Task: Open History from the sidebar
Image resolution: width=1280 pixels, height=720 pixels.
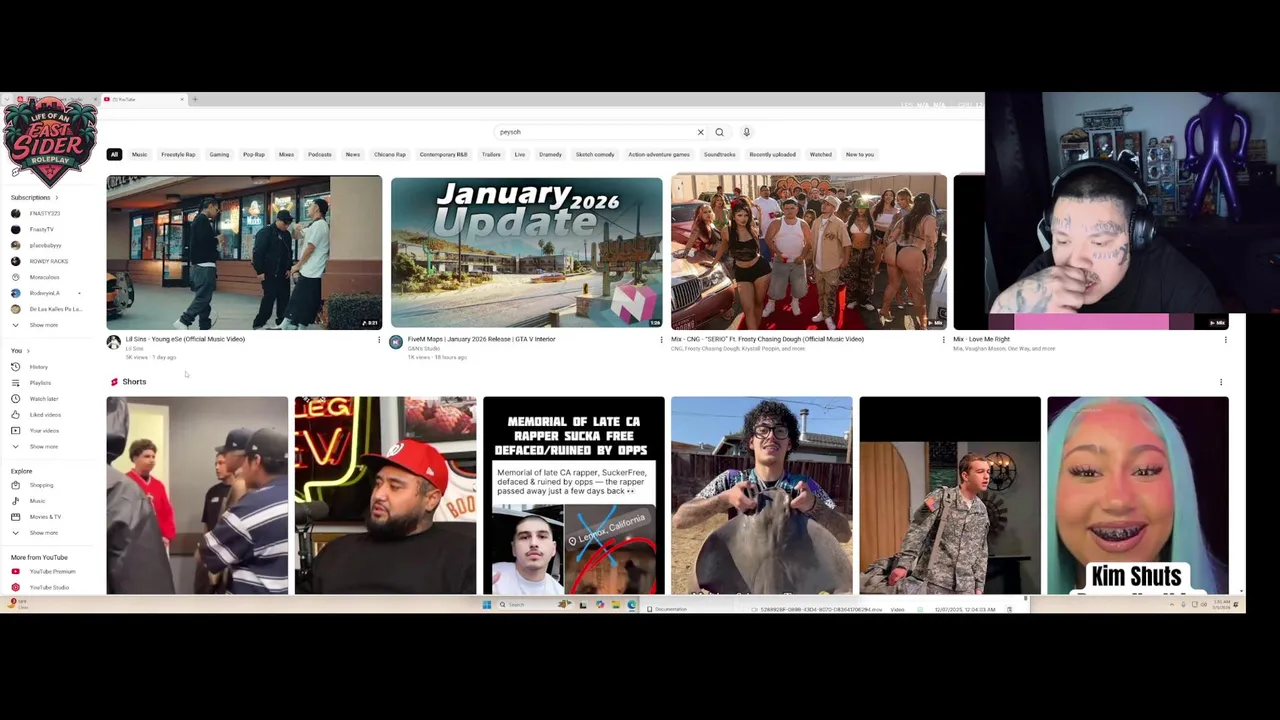Action: click(38, 367)
